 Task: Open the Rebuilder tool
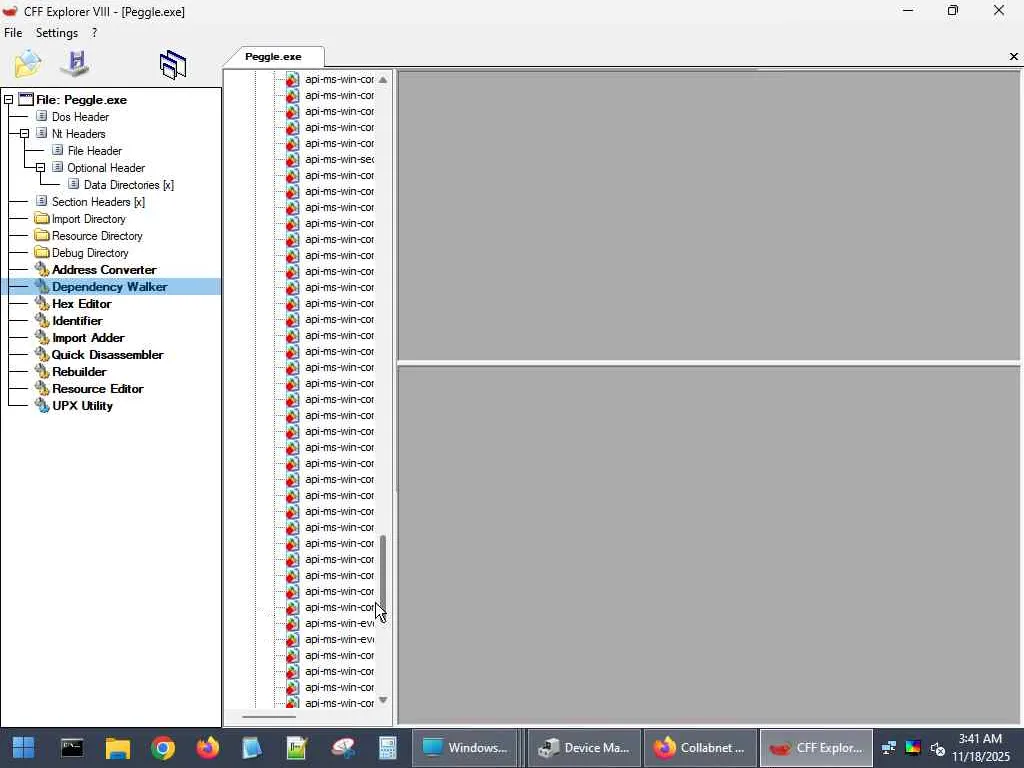[x=79, y=372]
